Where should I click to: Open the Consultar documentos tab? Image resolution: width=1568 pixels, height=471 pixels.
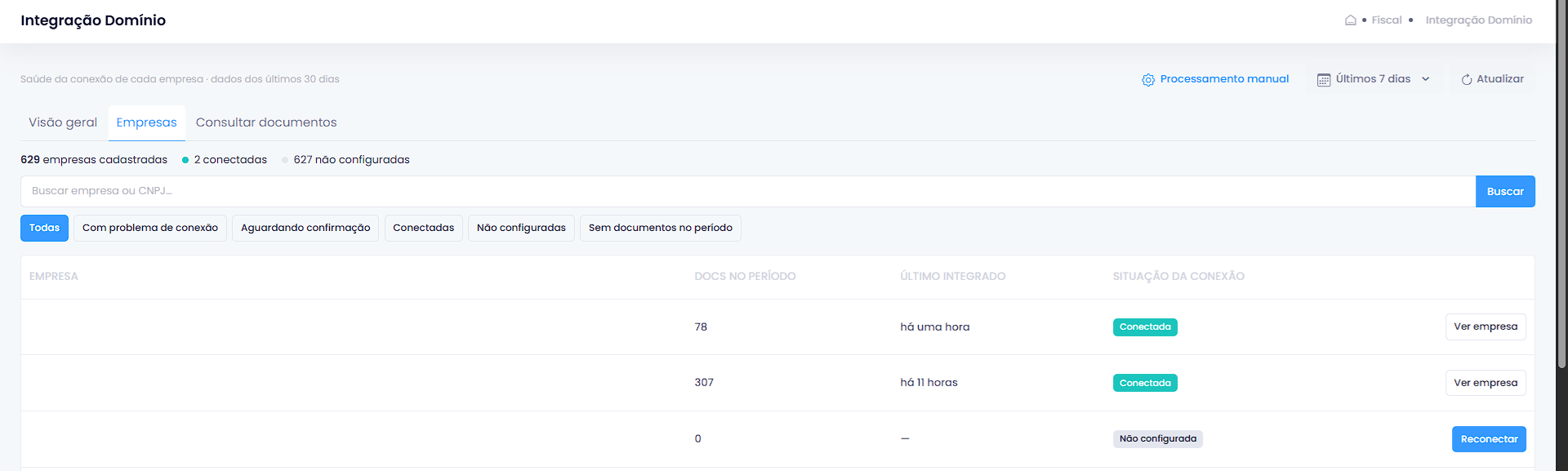pos(266,122)
